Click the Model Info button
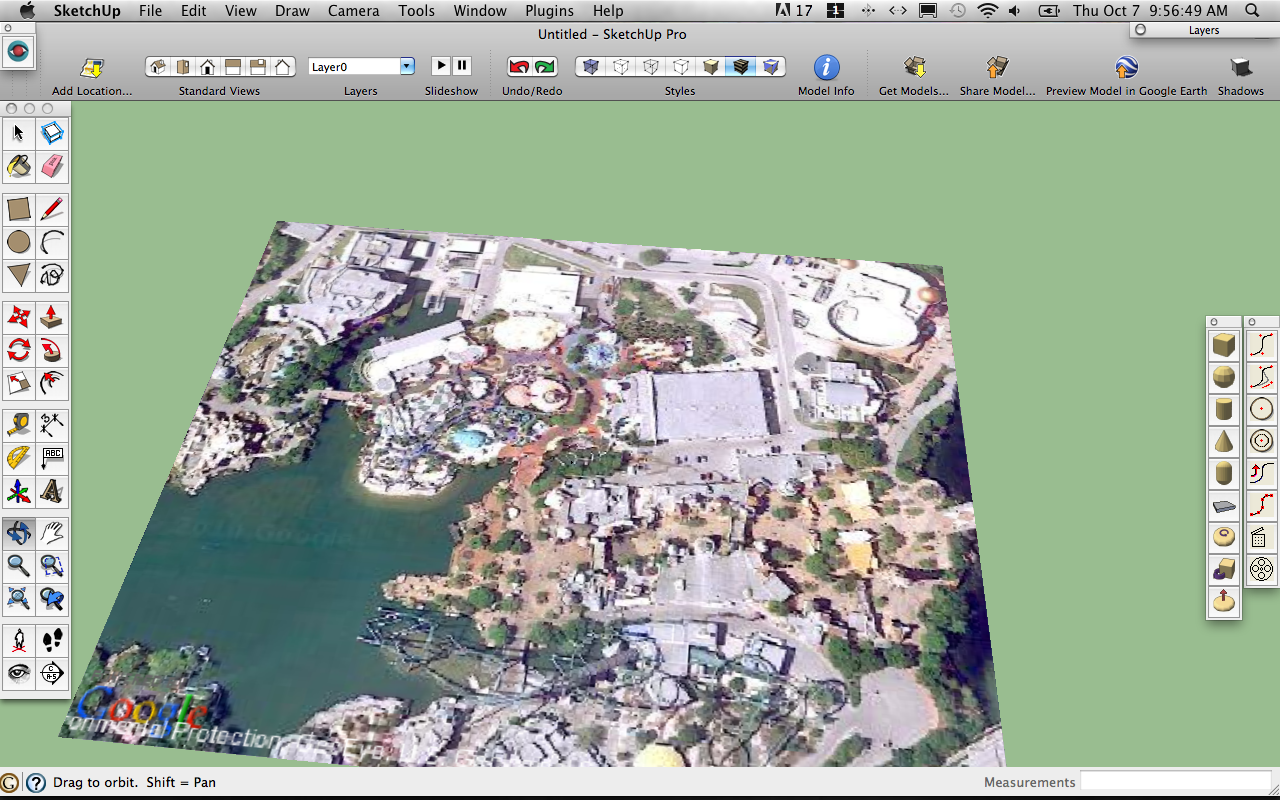This screenshot has height=800, width=1280. [826, 68]
